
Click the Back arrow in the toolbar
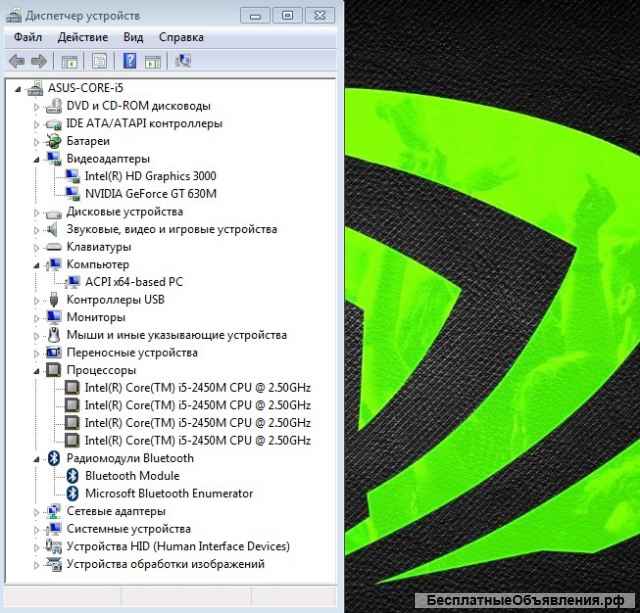tap(16, 61)
